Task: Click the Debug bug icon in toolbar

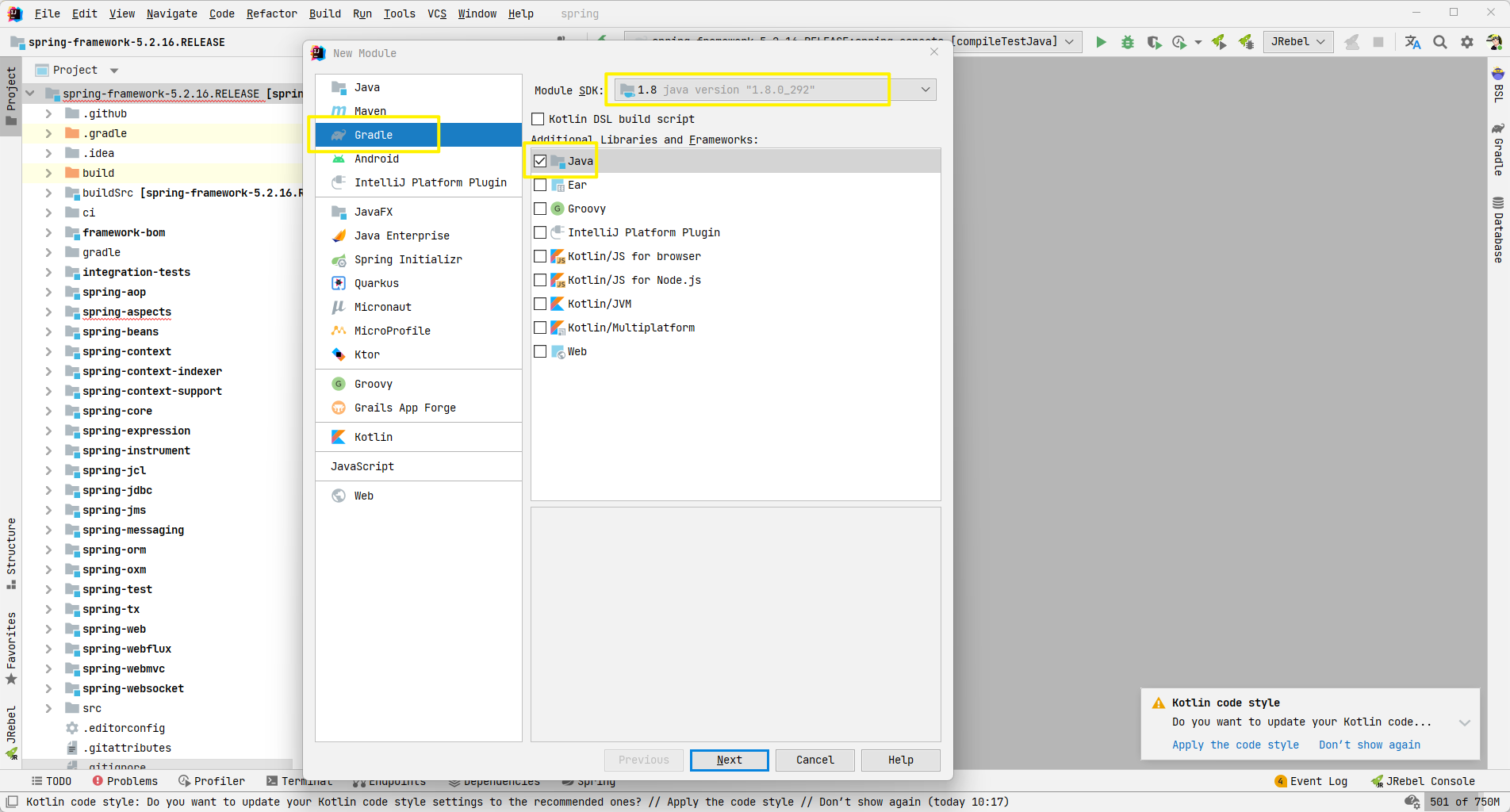Action: point(1127,42)
